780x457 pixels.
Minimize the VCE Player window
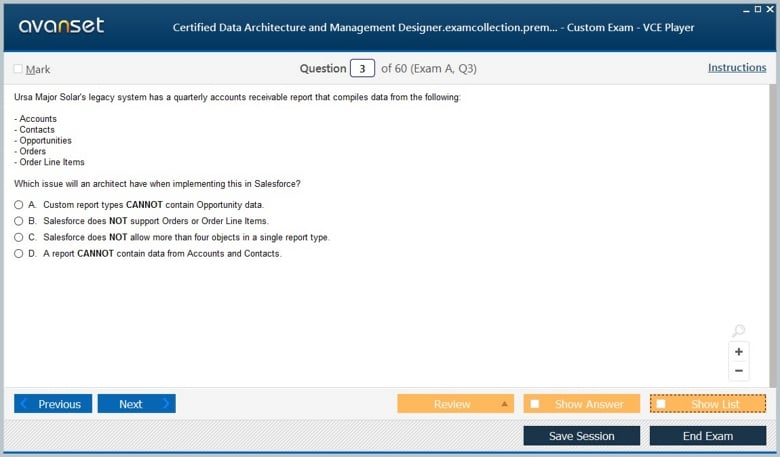[746, 10]
